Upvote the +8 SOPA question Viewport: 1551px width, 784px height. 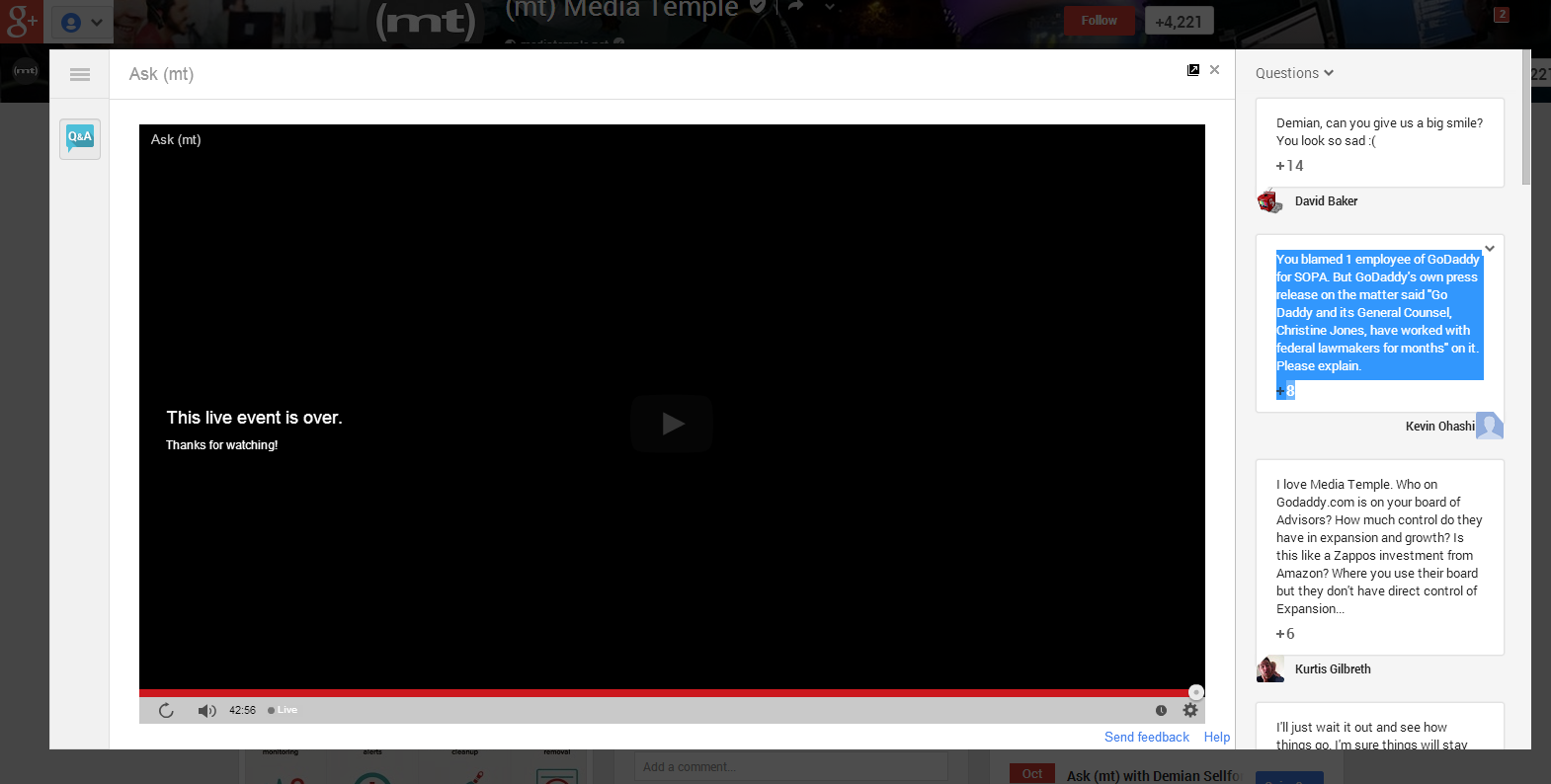coord(1285,391)
